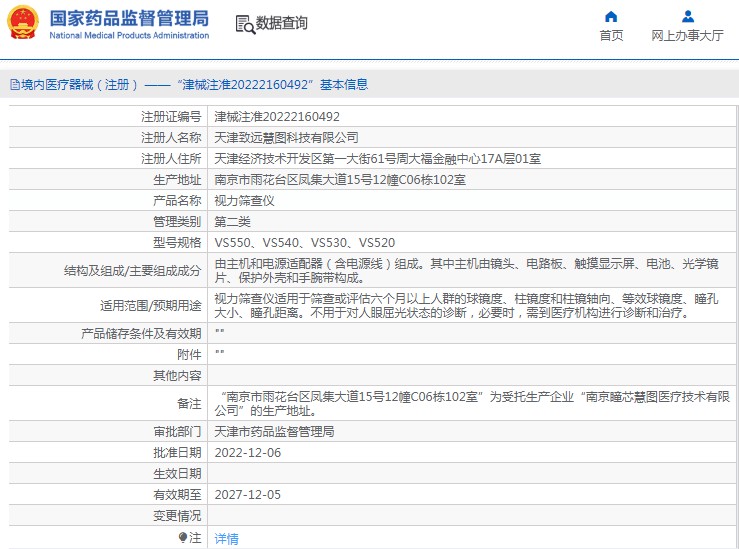
Task: Click the 型号规格 field label
Action: [177, 243]
